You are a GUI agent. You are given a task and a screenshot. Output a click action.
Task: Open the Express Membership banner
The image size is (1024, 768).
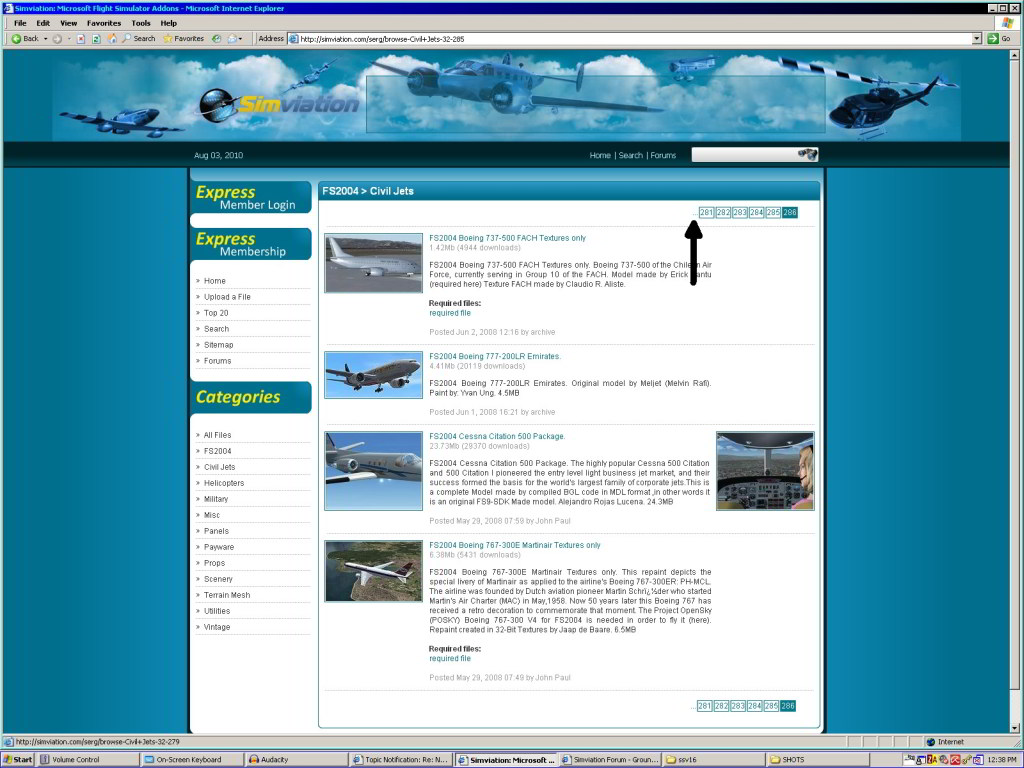coord(251,244)
